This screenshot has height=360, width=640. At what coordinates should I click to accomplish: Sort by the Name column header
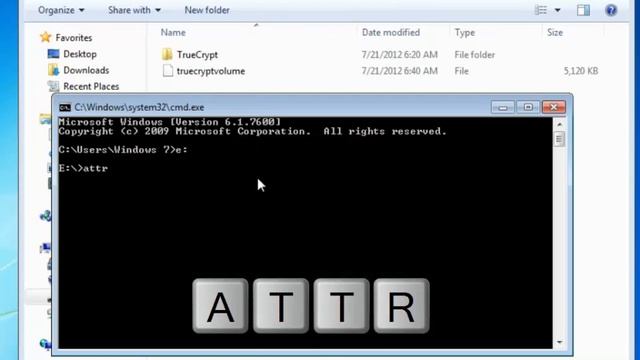pos(173,33)
